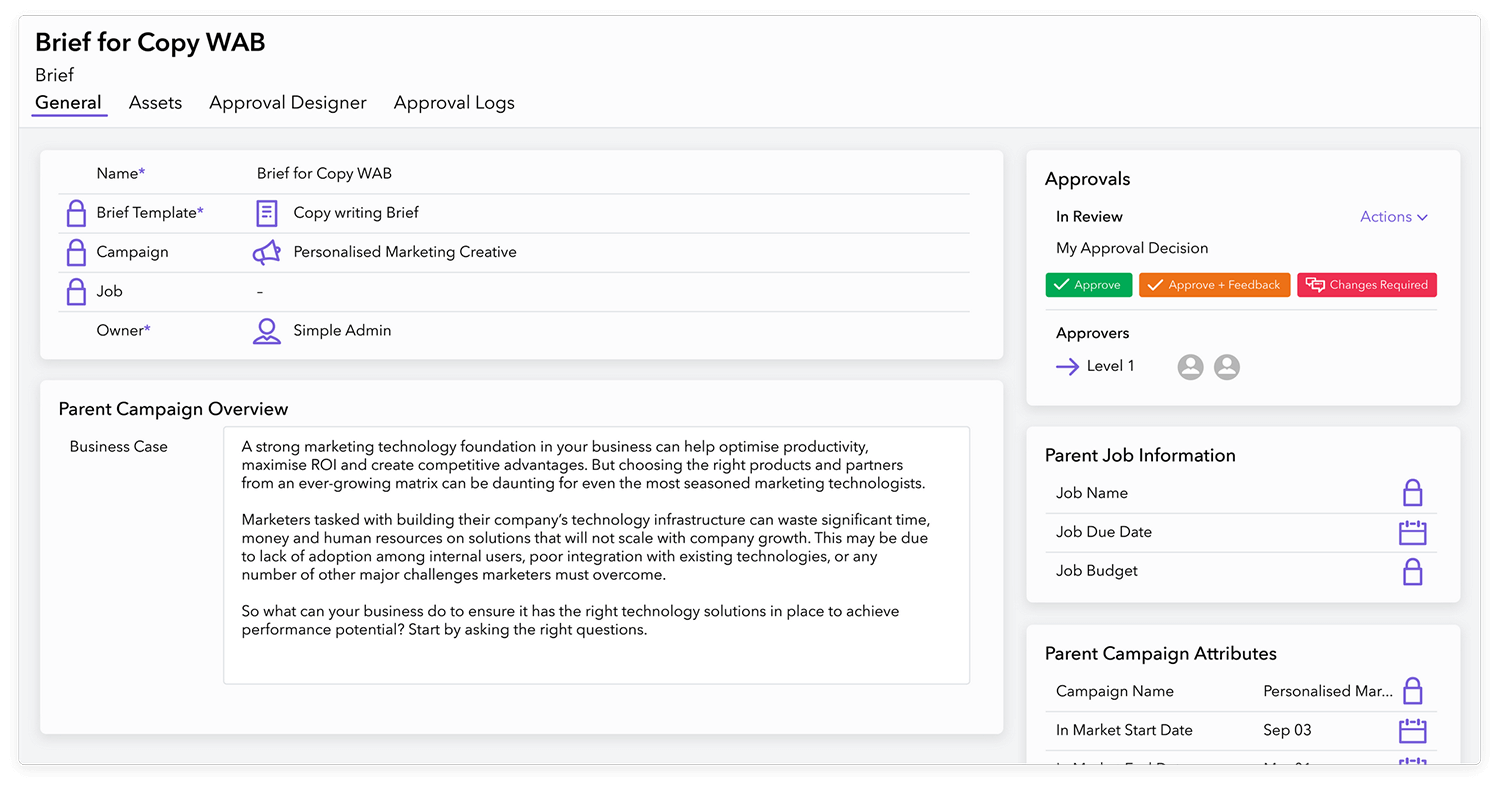Viewport: 1500px width, 787px height.
Task: Click the second approver avatar at Level 1
Action: coord(1227,367)
